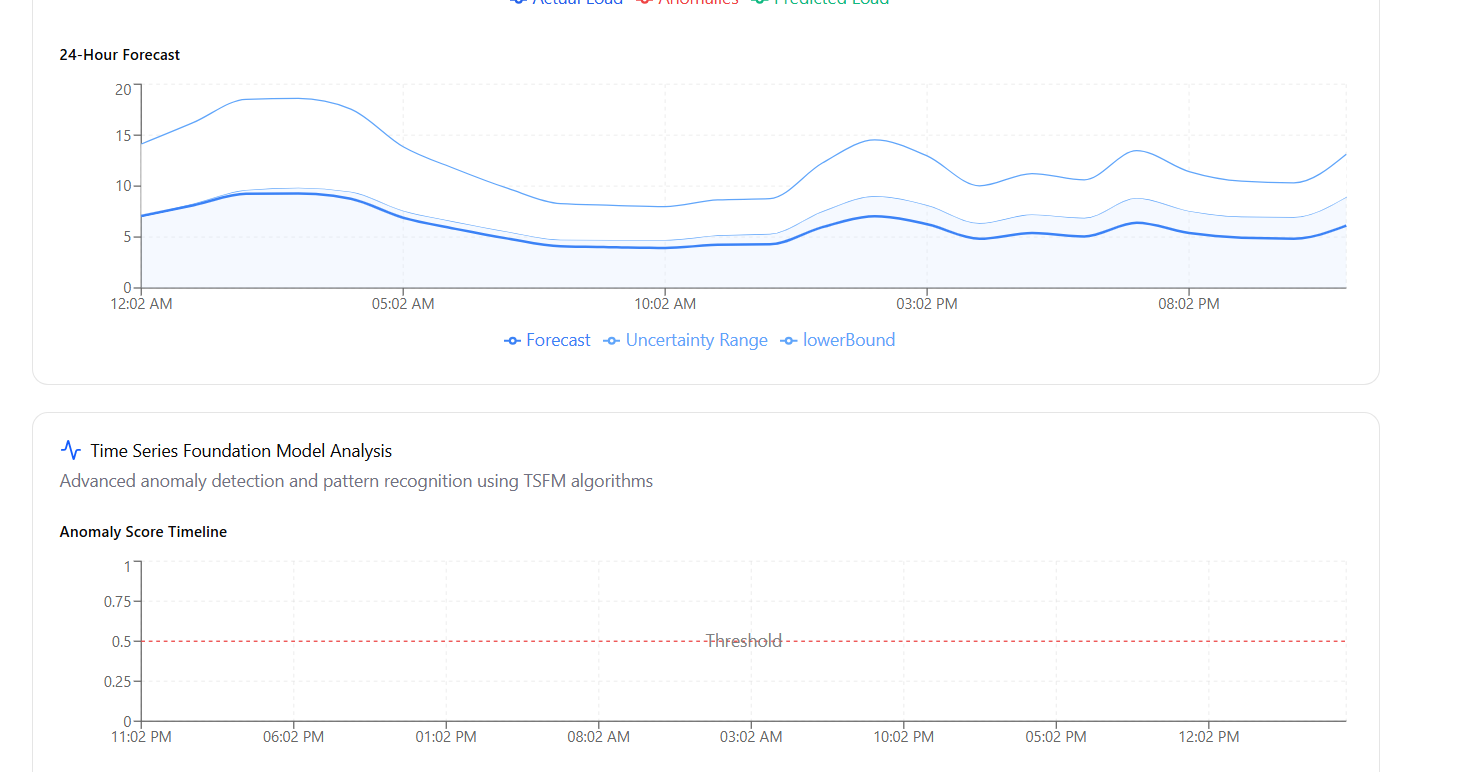Click the pulse icon beside Time Series Foundation Model Analysis

(x=70, y=450)
